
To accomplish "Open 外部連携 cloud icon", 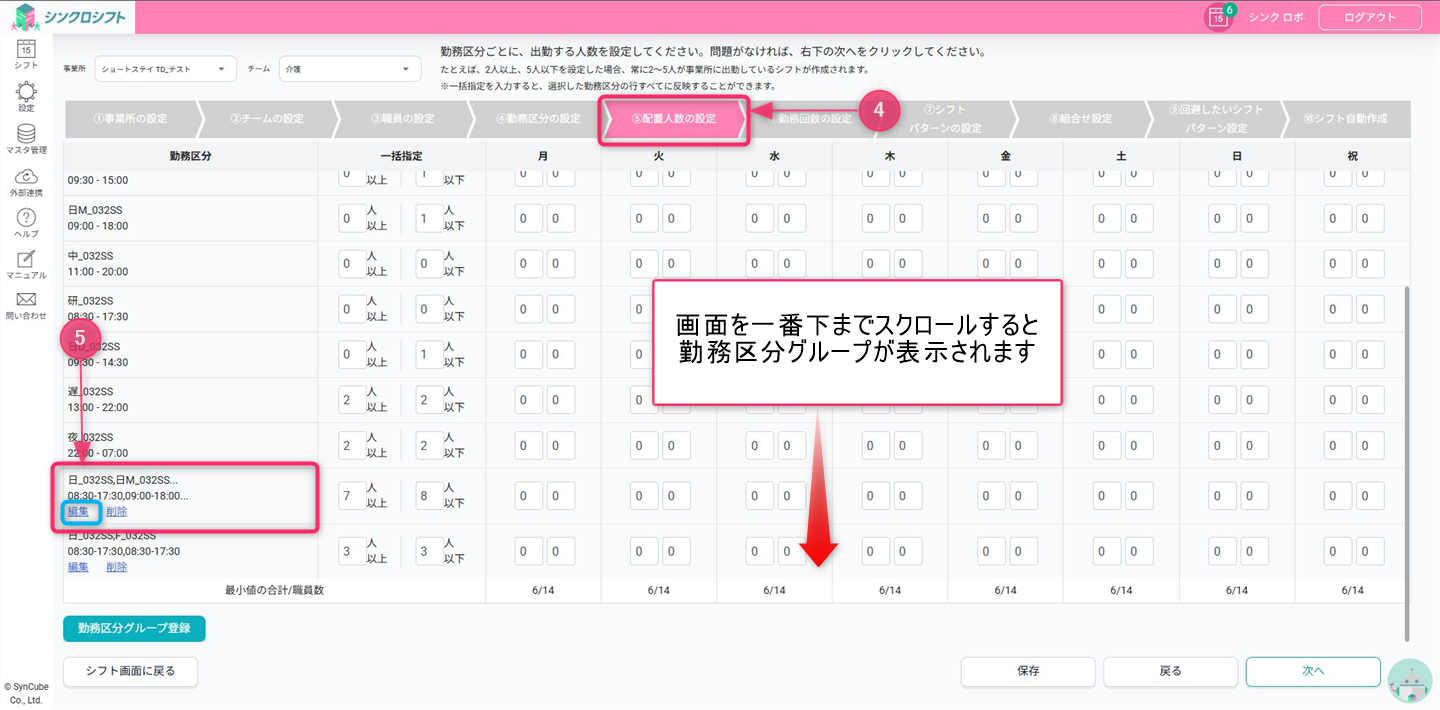I will (x=26, y=177).
